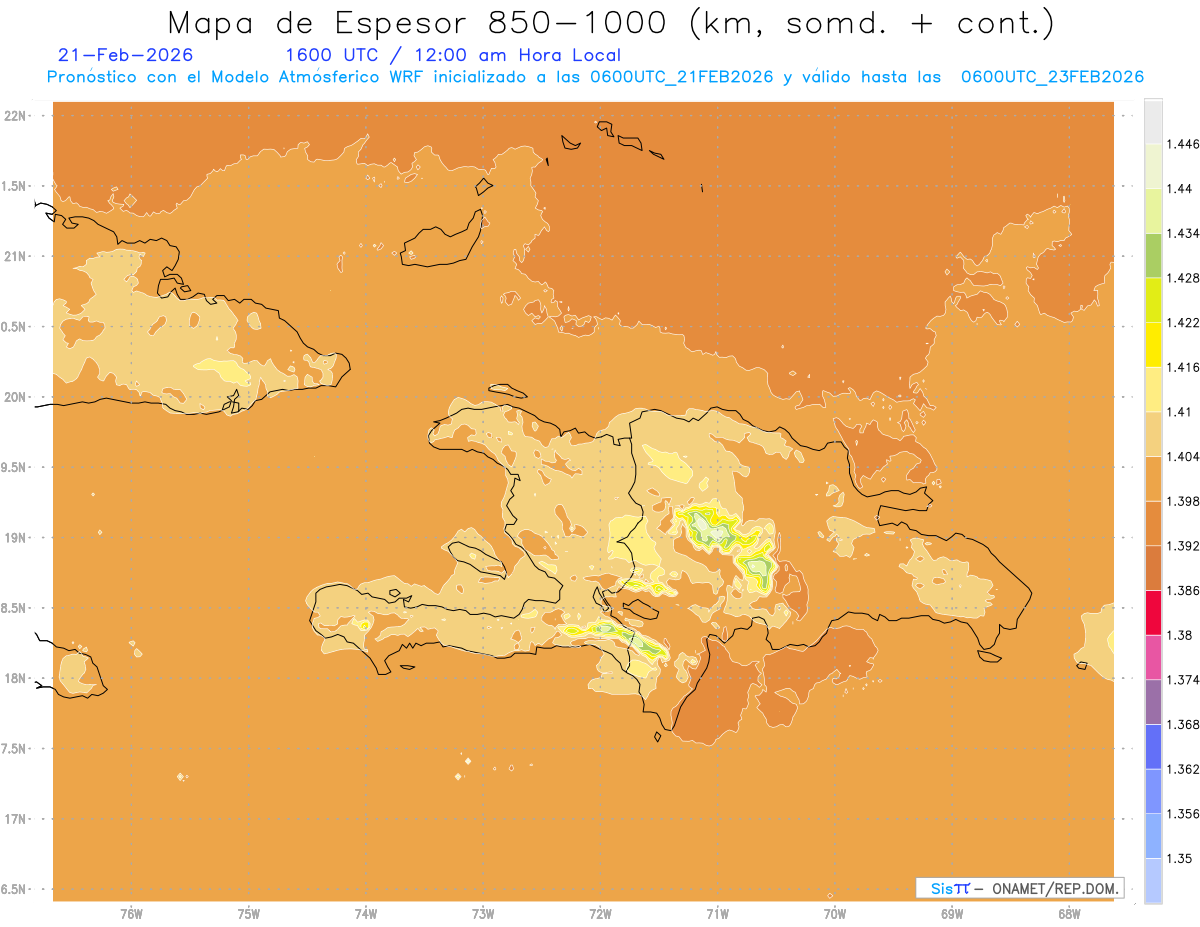Click the "75W" longitude label
The image size is (1200, 927).
(x=249, y=915)
